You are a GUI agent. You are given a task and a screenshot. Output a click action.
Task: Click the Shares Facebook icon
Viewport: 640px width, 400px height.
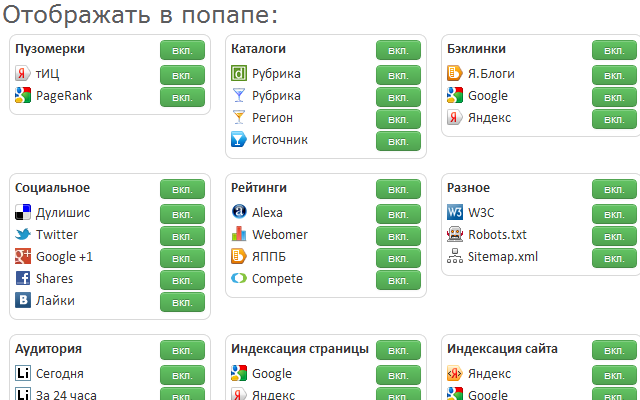[23, 278]
